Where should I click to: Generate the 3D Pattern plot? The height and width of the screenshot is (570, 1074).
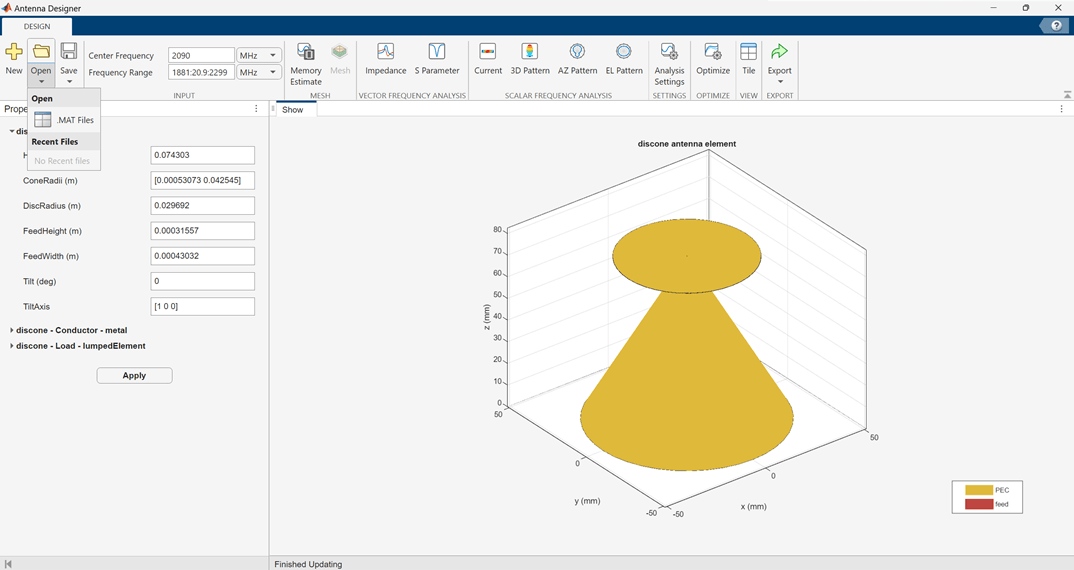click(x=530, y=58)
